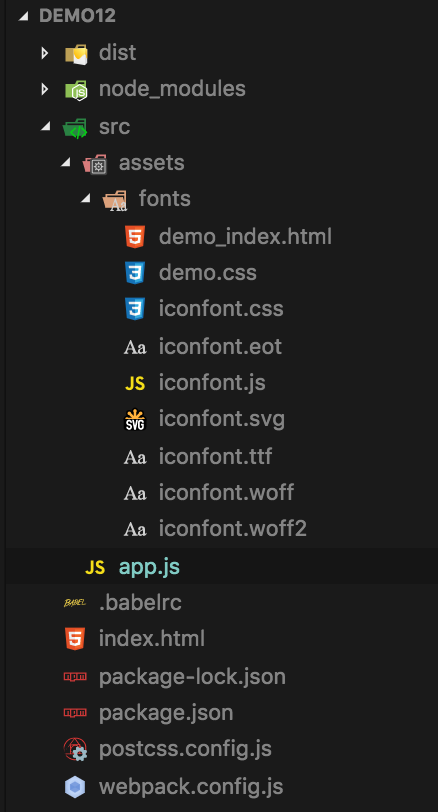Collapse the assets folder arrow
Viewport: 438px width, 812px height.
[x=65, y=163]
